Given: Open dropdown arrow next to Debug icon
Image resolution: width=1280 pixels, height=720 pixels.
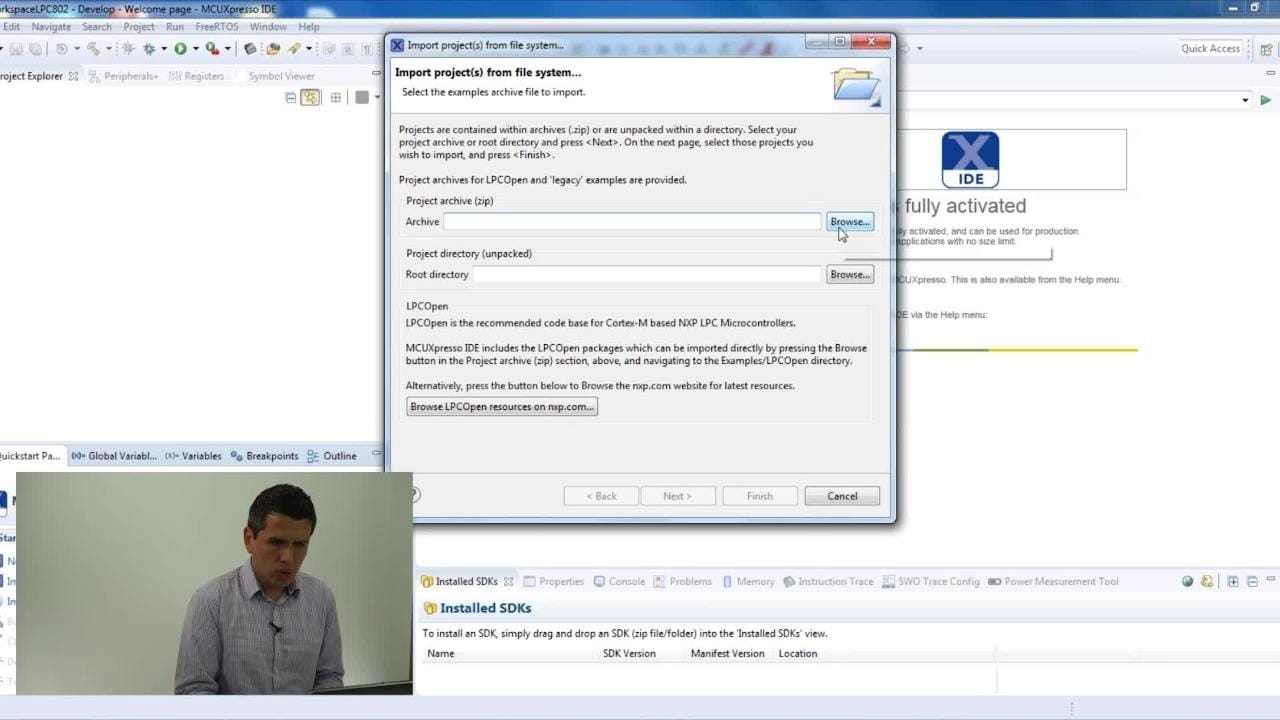Looking at the screenshot, I should point(164,48).
